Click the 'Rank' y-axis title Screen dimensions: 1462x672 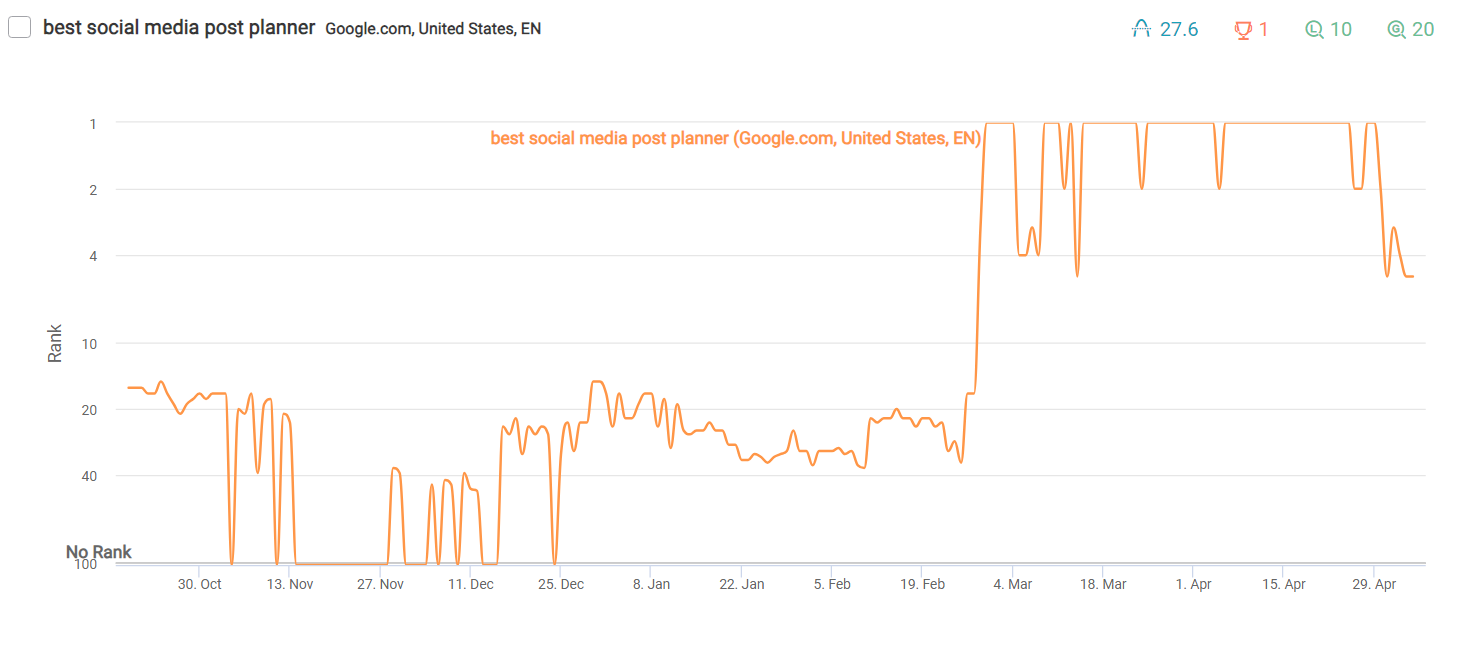pyautogui.click(x=55, y=343)
